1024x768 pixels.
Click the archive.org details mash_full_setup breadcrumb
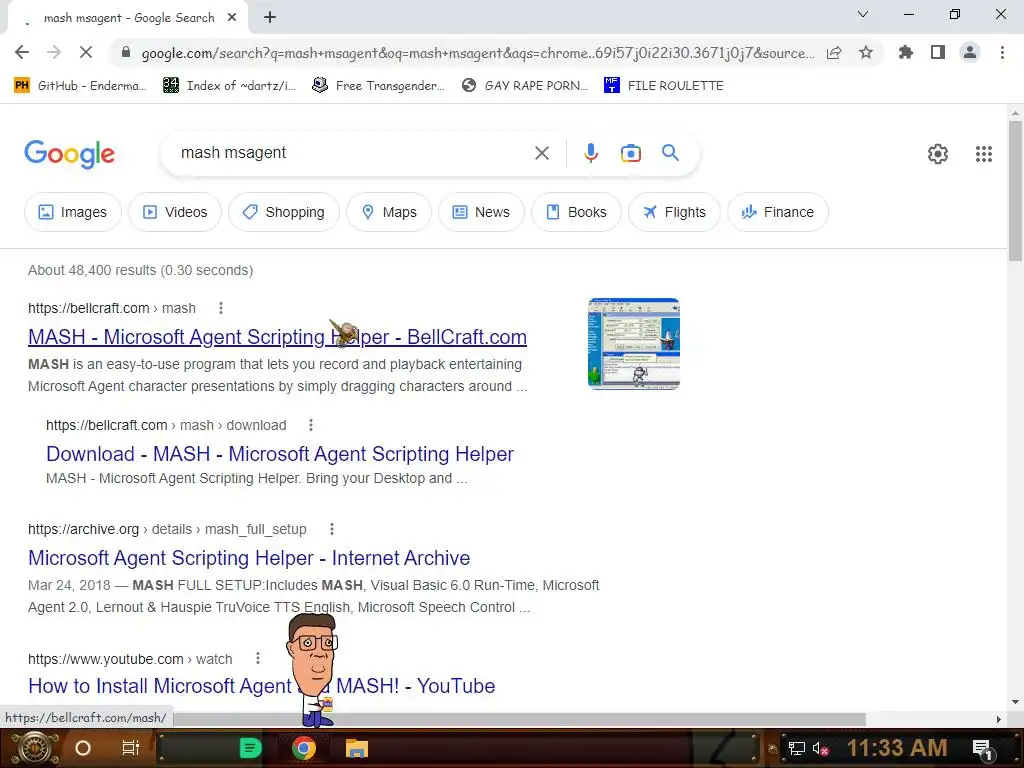[167, 529]
